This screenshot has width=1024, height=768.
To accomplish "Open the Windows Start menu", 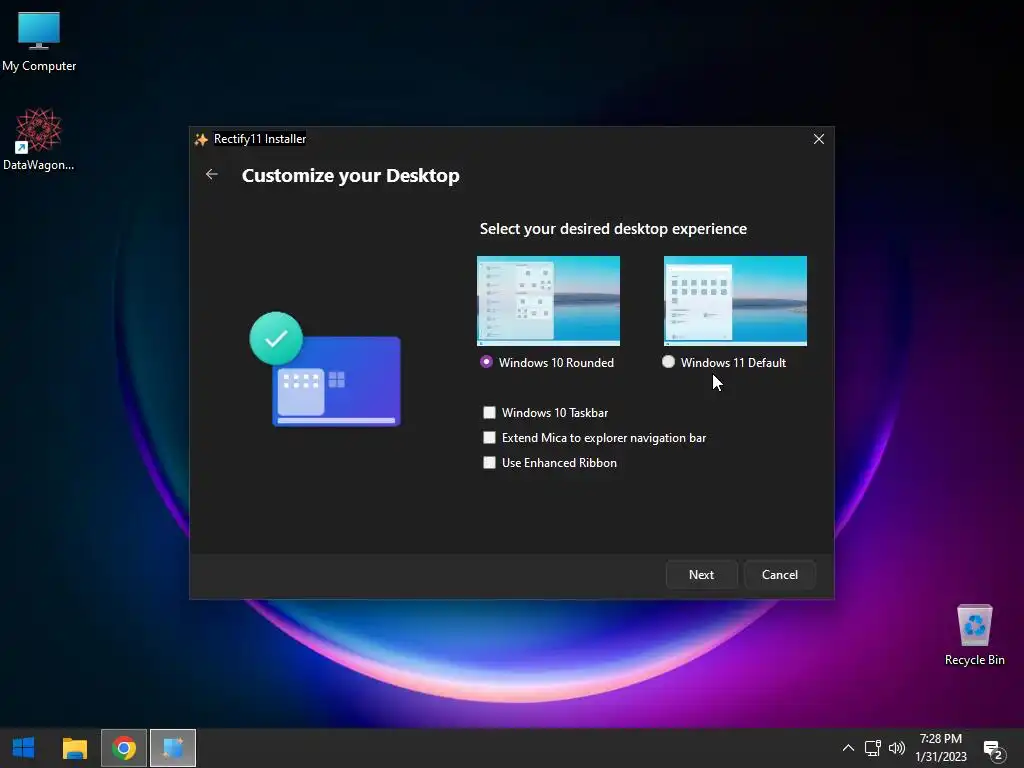I will [x=24, y=748].
